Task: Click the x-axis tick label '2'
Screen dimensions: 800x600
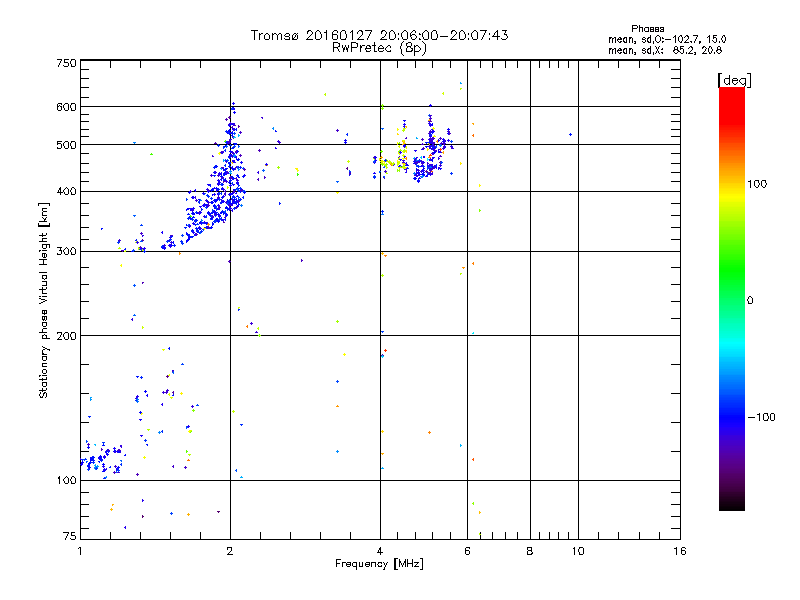Action: coord(230,551)
